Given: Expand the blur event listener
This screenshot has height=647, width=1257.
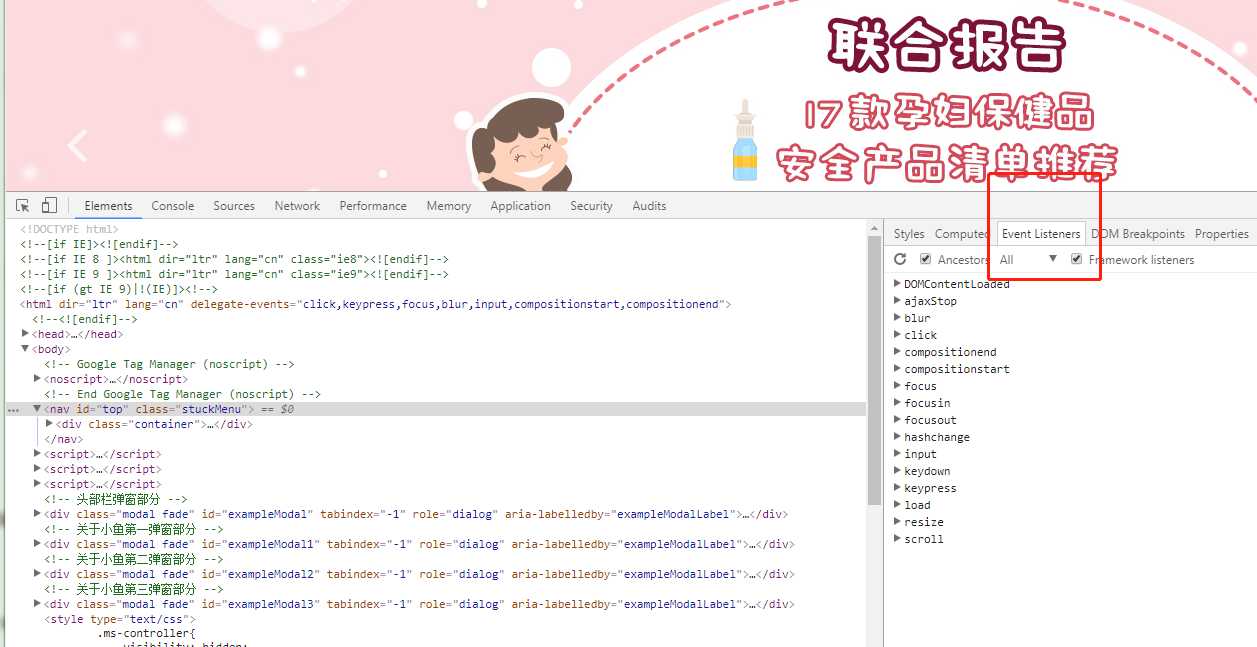Looking at the screenshot, I should (897, 318).
